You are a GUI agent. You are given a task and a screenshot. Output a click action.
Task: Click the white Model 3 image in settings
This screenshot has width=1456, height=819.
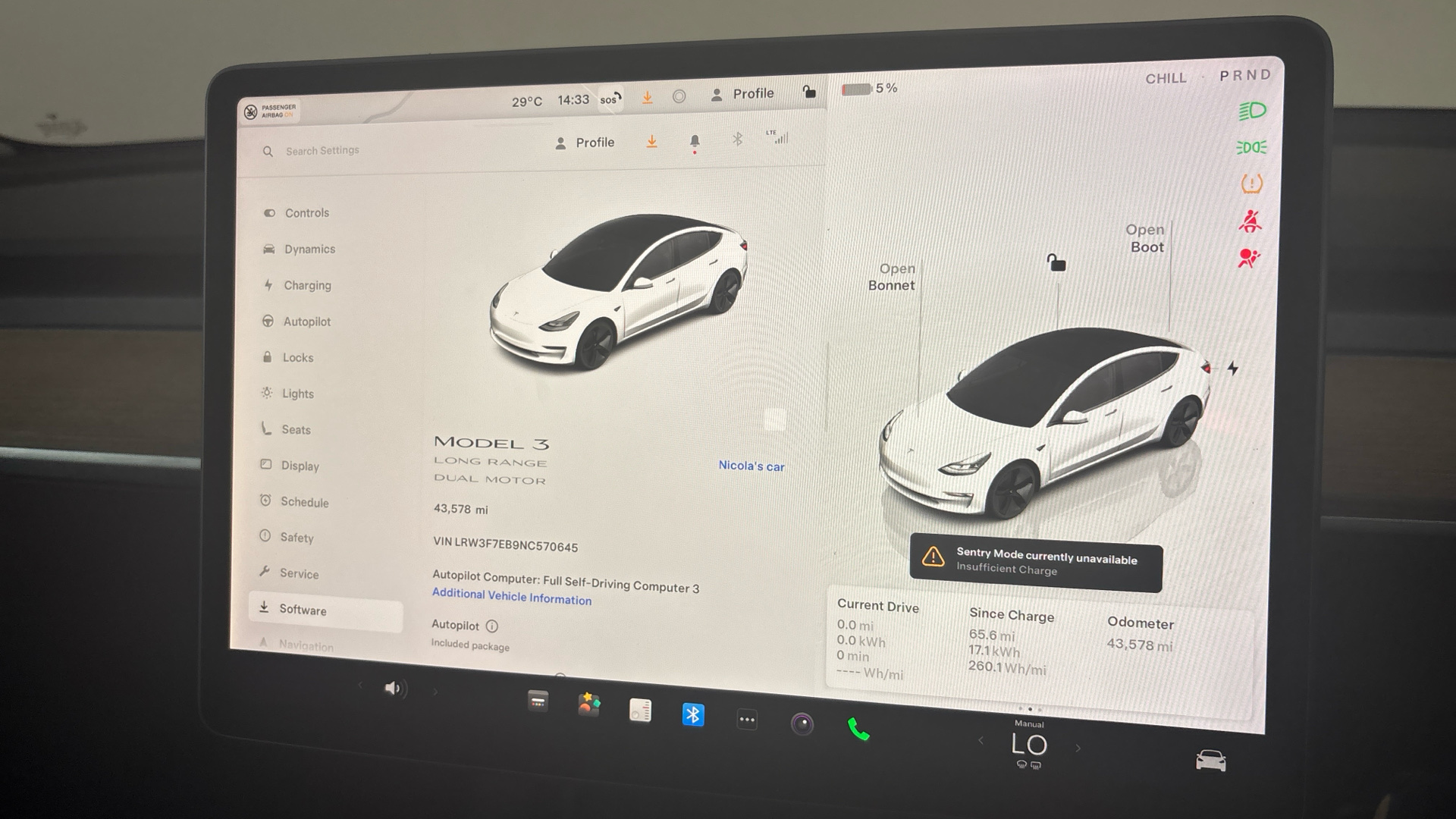(618, 292)
